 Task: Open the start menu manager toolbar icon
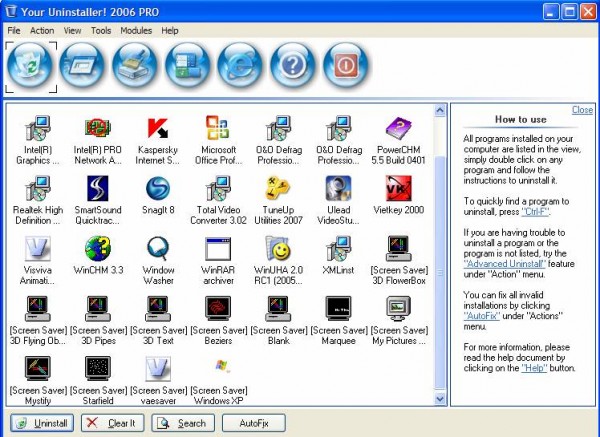tap(188, 66)
